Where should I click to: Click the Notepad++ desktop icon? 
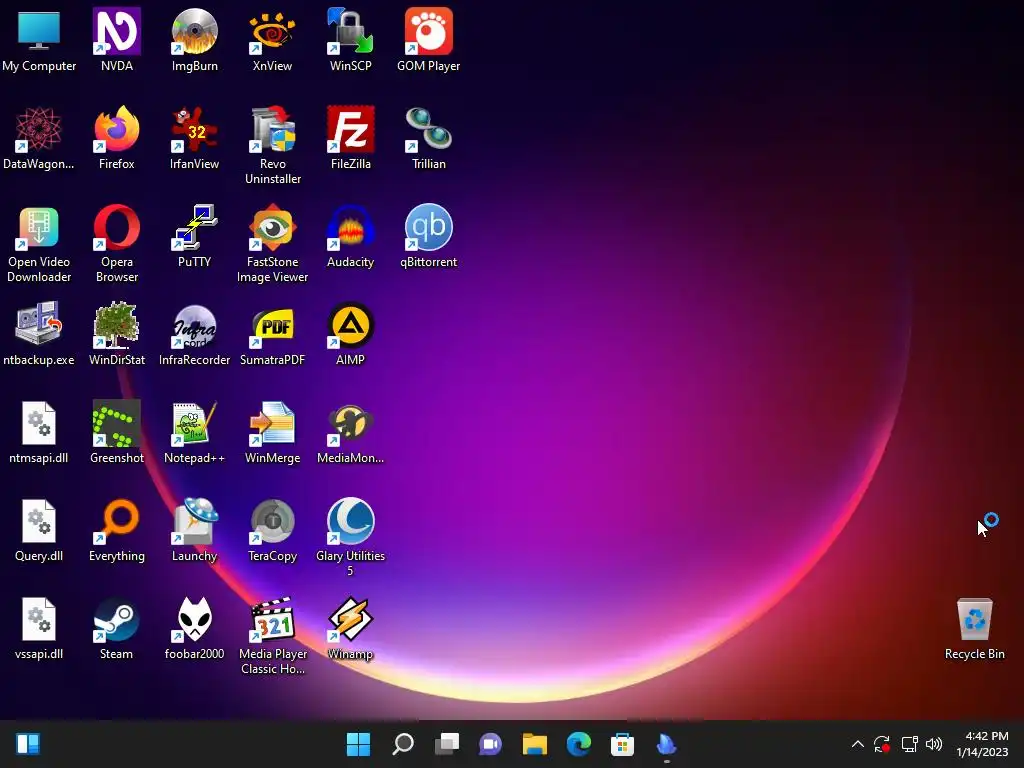point(194,423)
